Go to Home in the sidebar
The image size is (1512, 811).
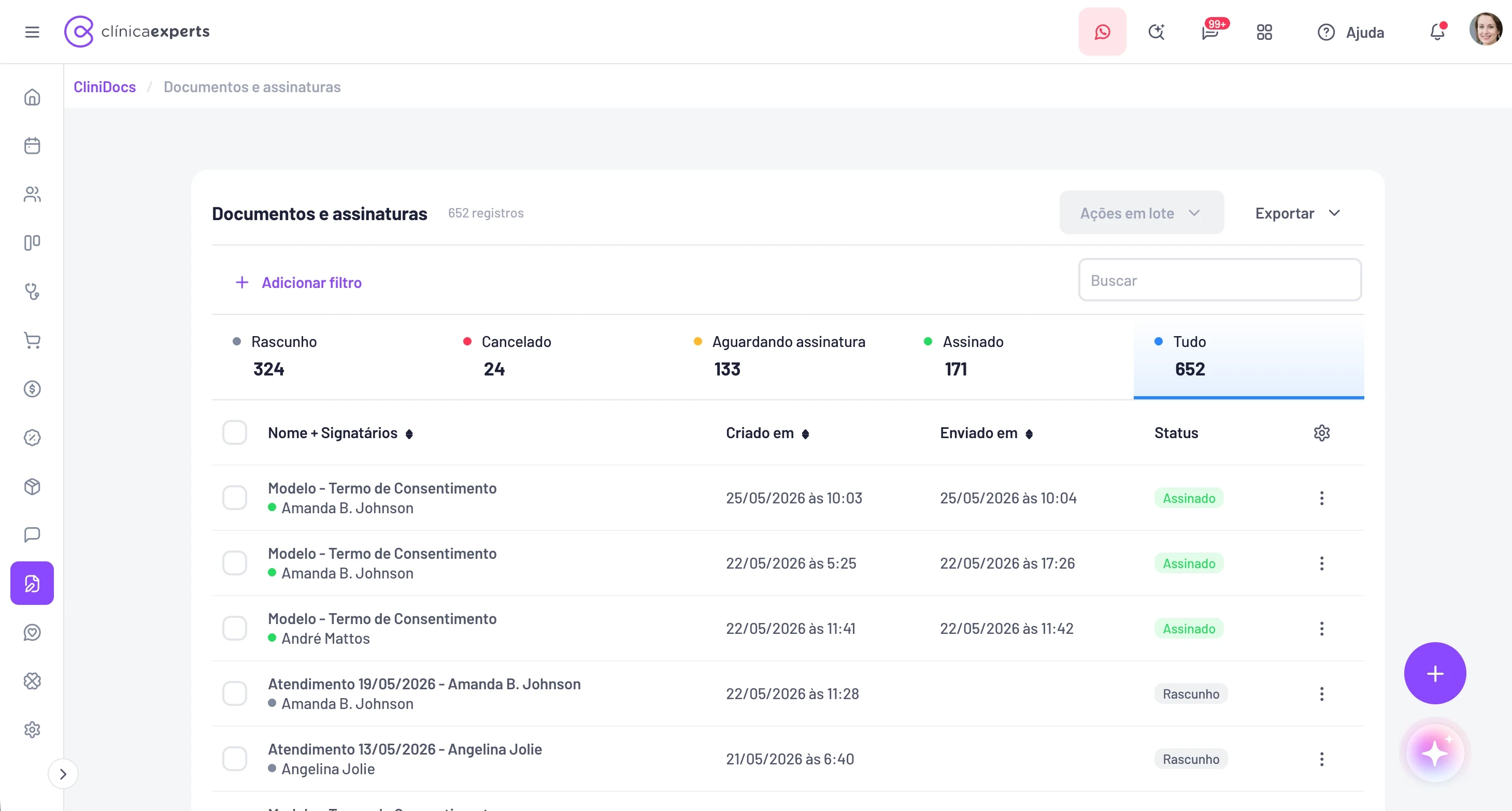[x=32, y=97]
